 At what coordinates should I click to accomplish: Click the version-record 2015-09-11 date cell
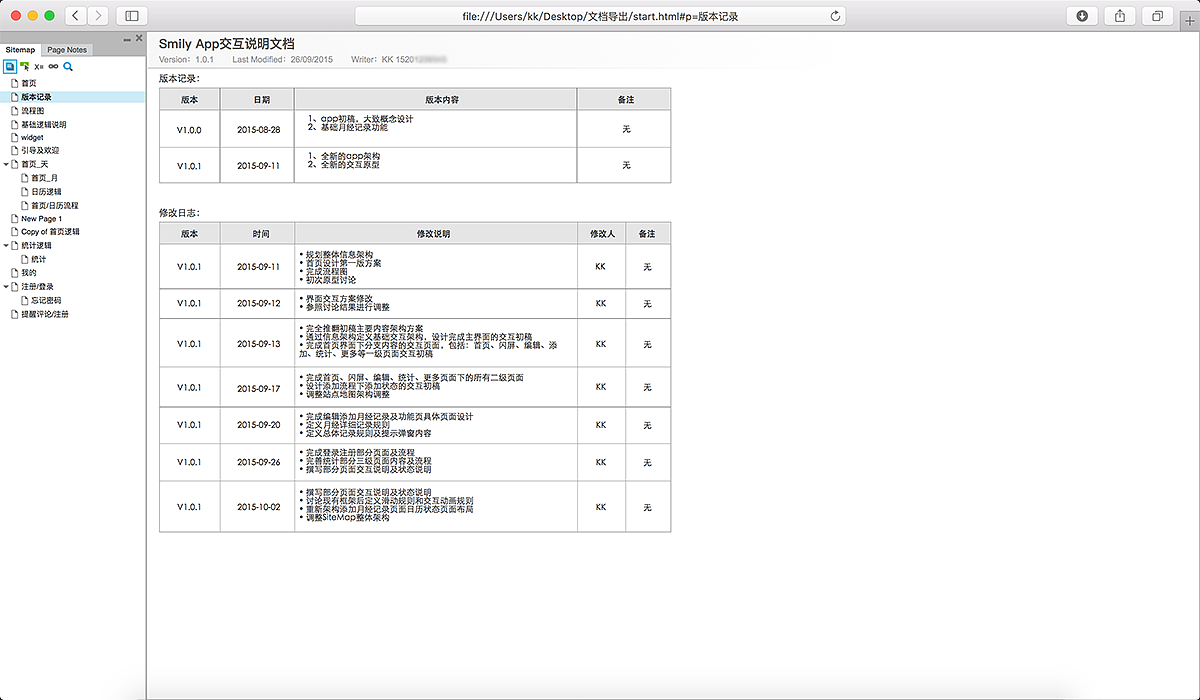coord(258,166)
